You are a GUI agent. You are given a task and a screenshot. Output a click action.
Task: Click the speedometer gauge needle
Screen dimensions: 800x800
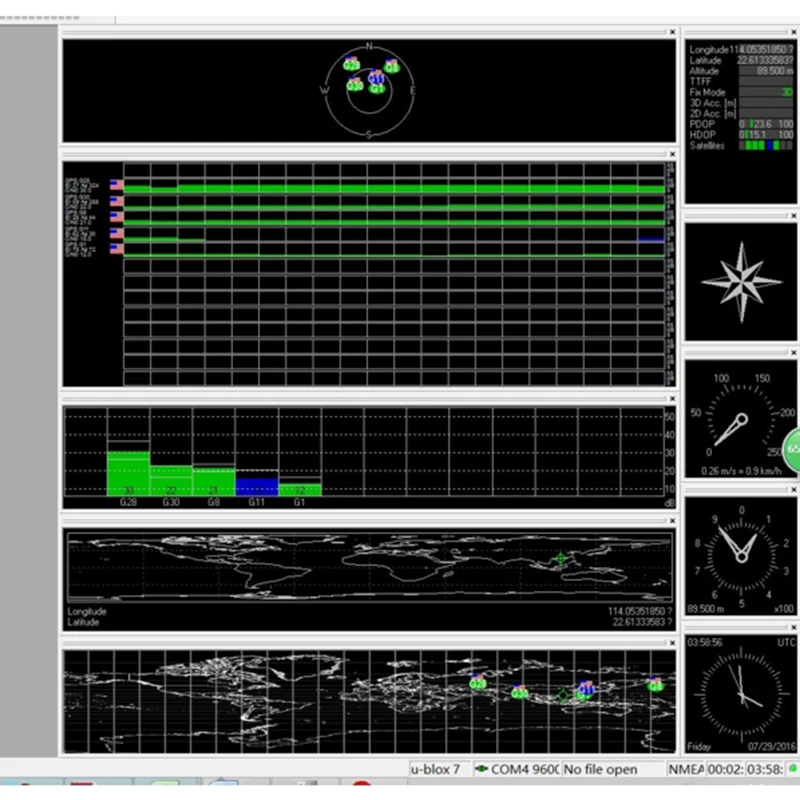(728, 428)
